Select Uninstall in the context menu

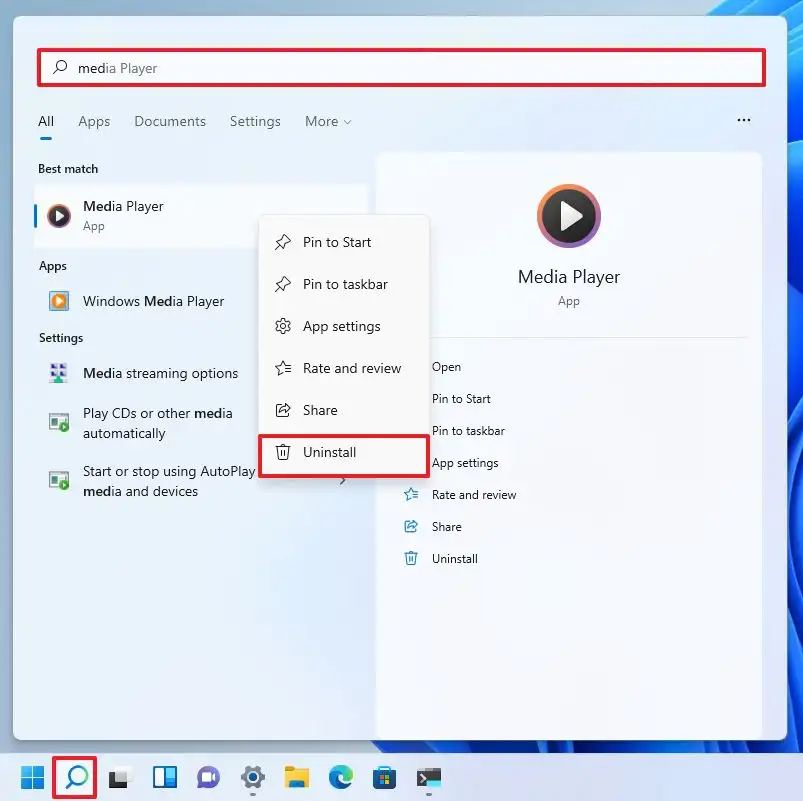(330, 452)
